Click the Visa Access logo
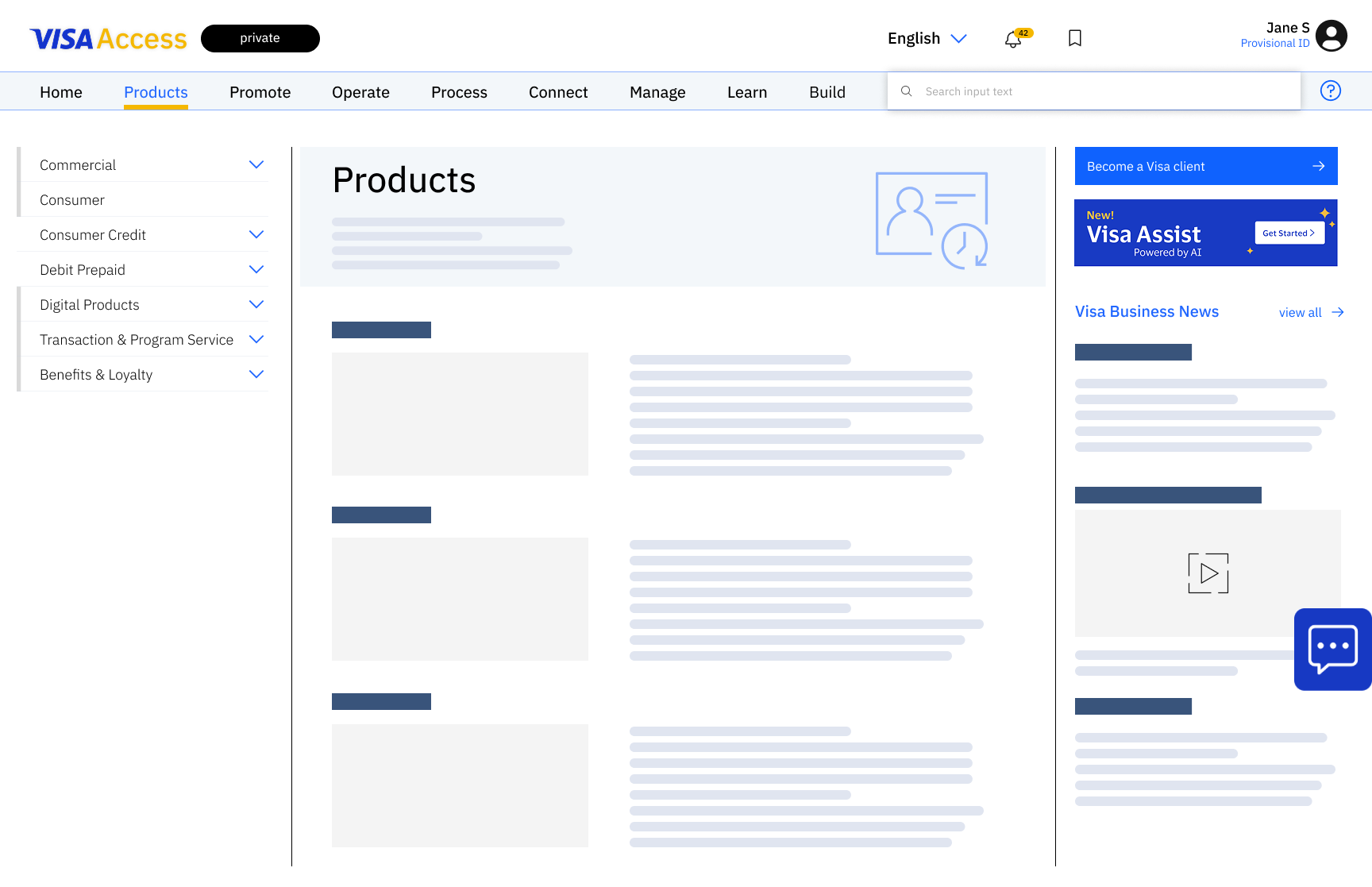The image size is (1372, 887). (x=108, y=39)
